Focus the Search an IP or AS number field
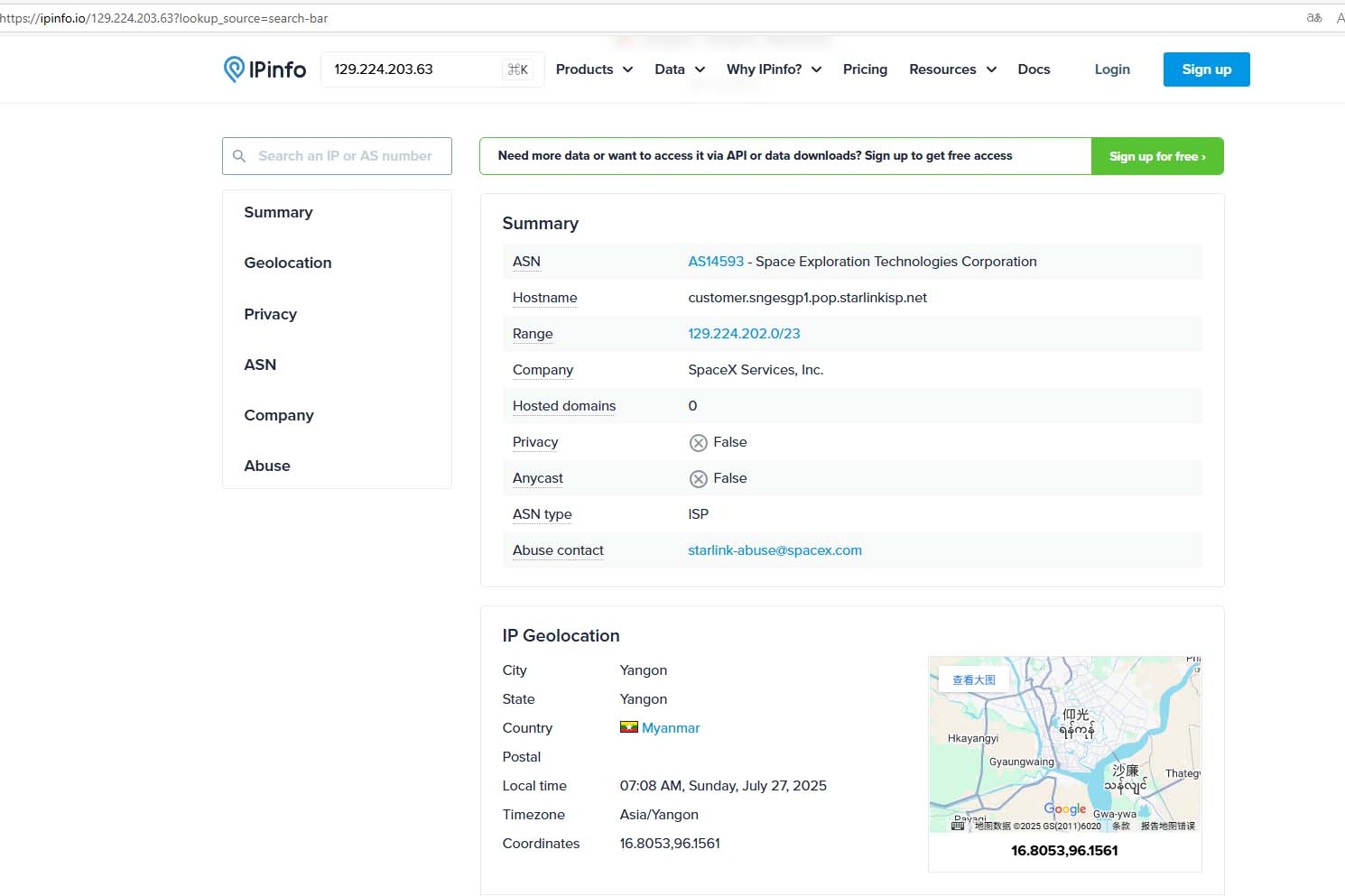Screen dimensions: 1345x896 [x=345, y=156]
